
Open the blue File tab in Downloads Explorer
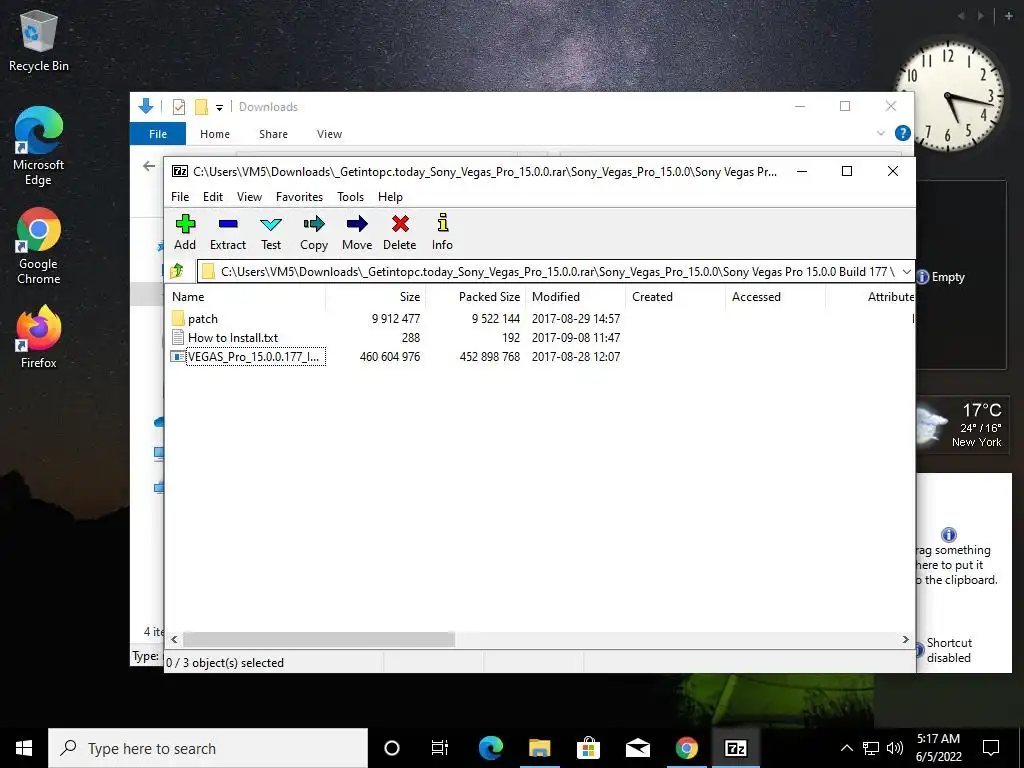pyautogui.click(x=158, y=134)
